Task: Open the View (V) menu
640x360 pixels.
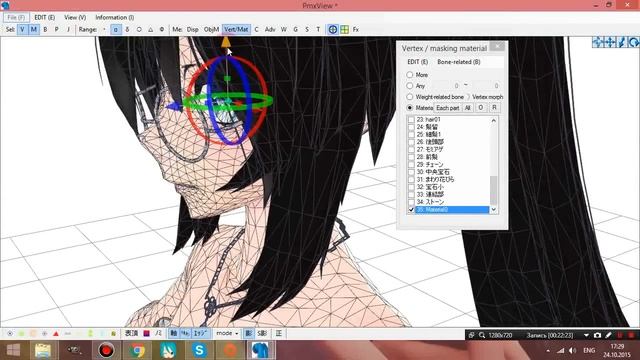Action: pyautogui.click(x=75, y=18)
